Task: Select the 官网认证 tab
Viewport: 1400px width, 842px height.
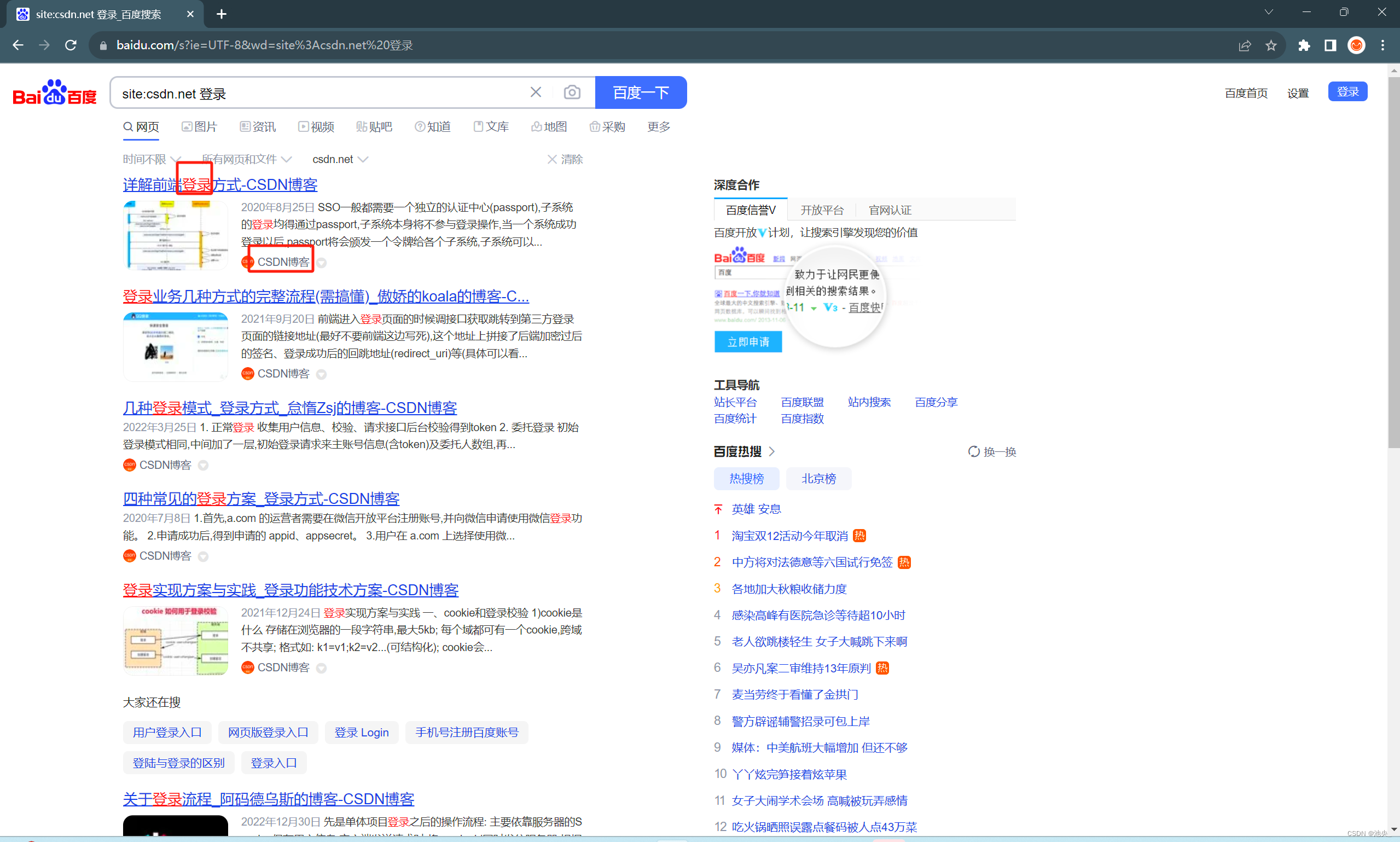Action: (890, 211)
